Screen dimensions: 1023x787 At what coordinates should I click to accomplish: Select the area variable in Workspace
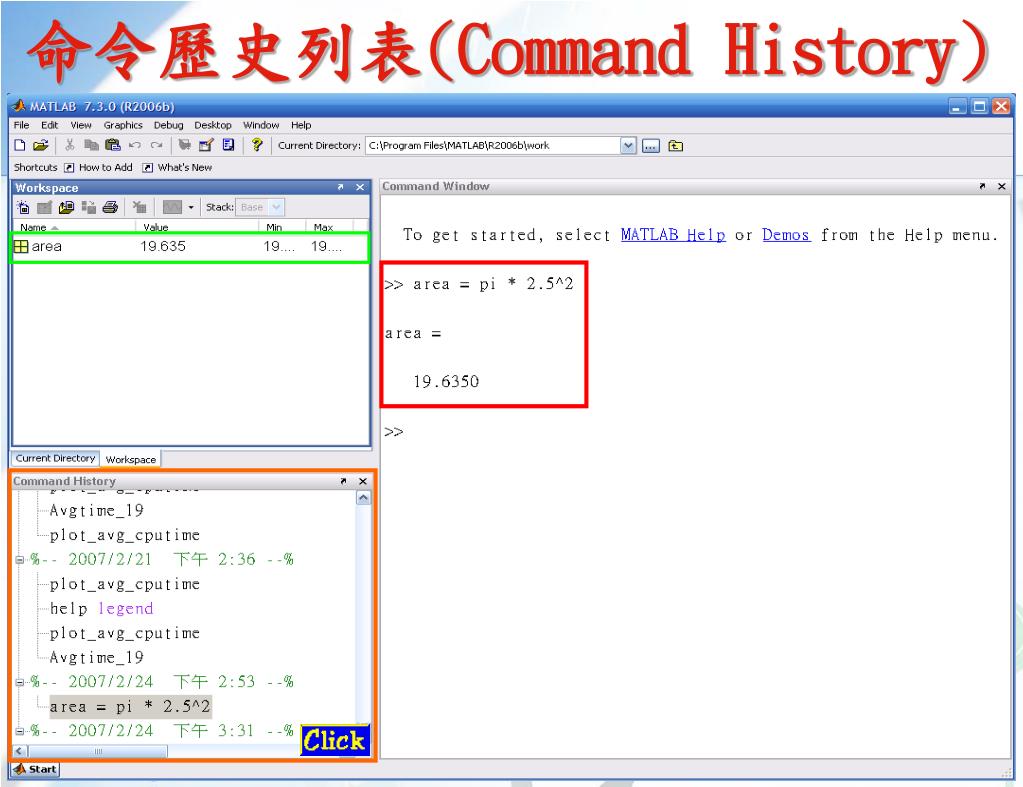pyautogui.click(x=190, y=247)
